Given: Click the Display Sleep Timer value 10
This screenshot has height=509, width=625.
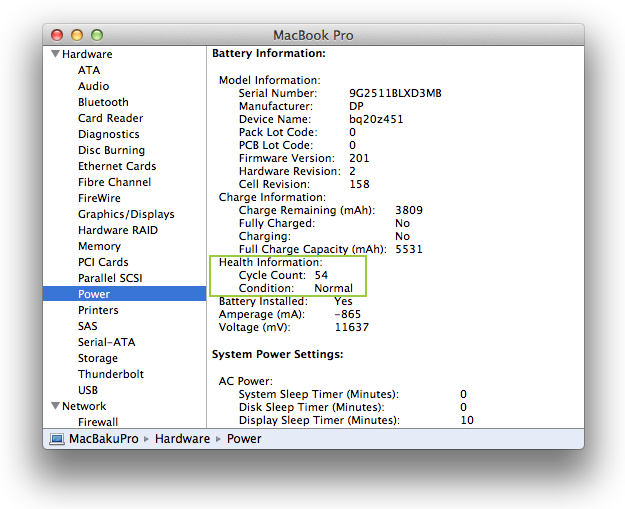Looking at the screenshot, I should click(467, 421).
